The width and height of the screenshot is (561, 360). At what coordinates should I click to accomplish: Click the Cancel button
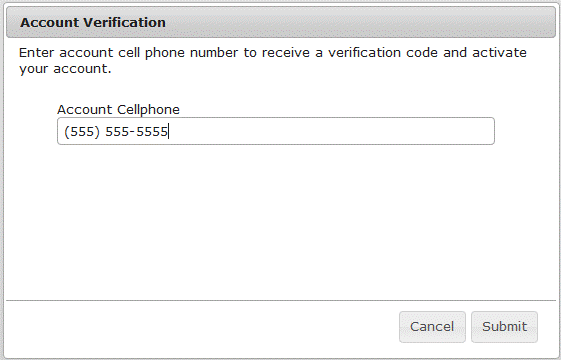(x=432, y=327)
